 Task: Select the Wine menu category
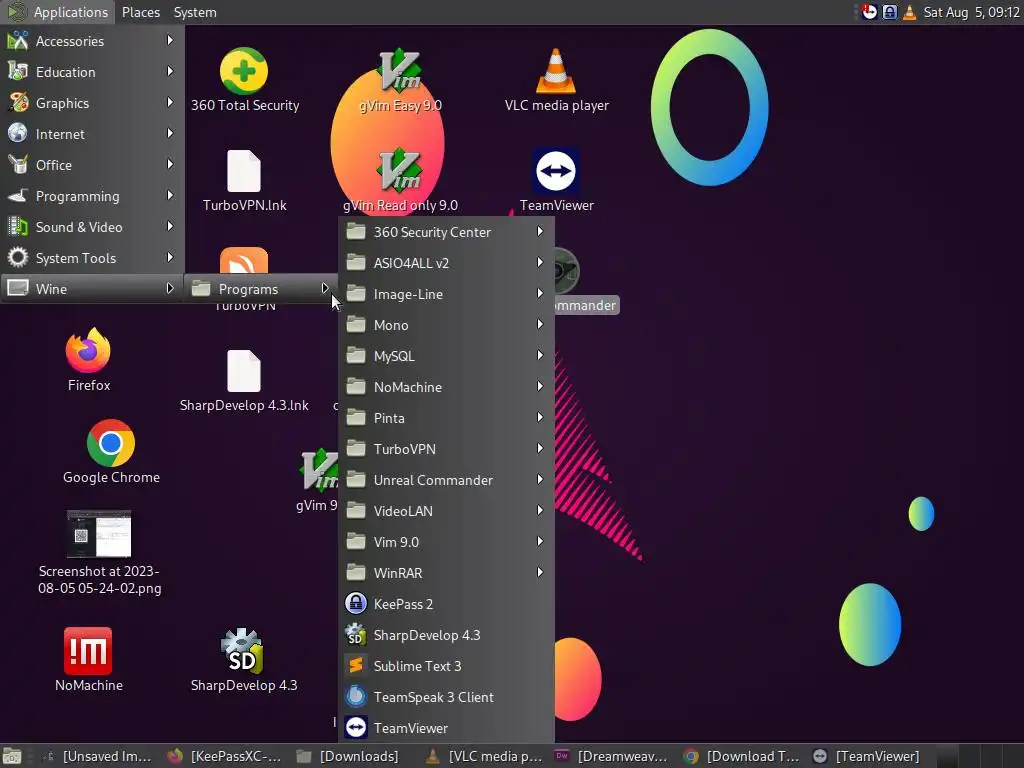(x=92, y=289)
